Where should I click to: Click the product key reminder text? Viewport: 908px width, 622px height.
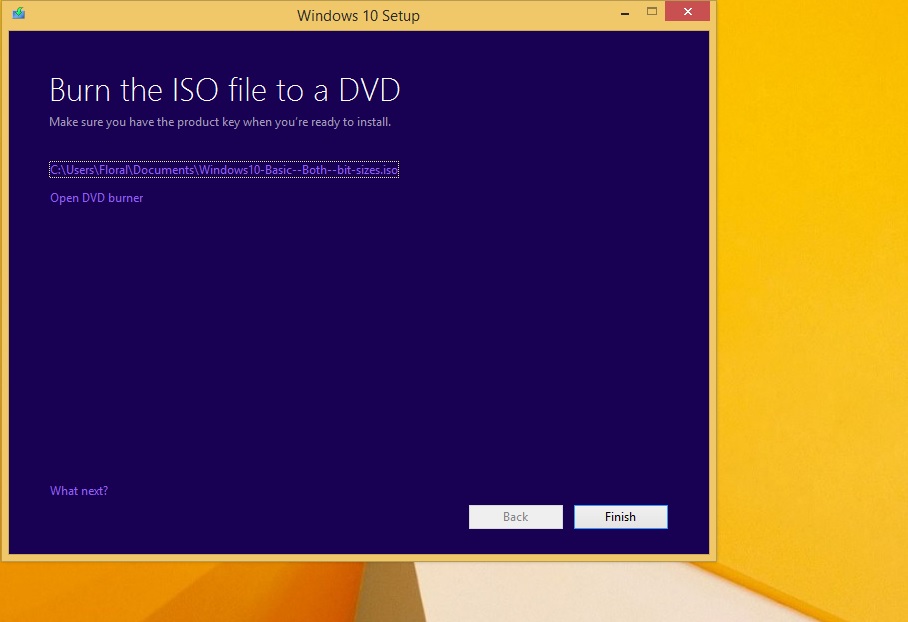point(220,122)
